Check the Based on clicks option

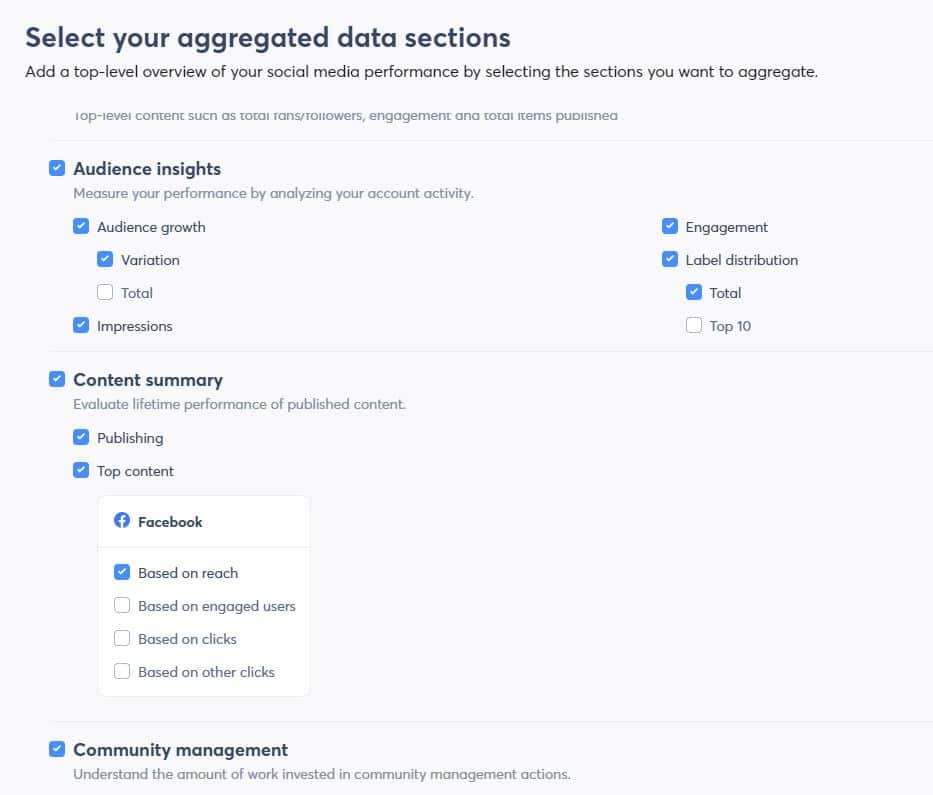pyautogui.click(x=122, y=638)
